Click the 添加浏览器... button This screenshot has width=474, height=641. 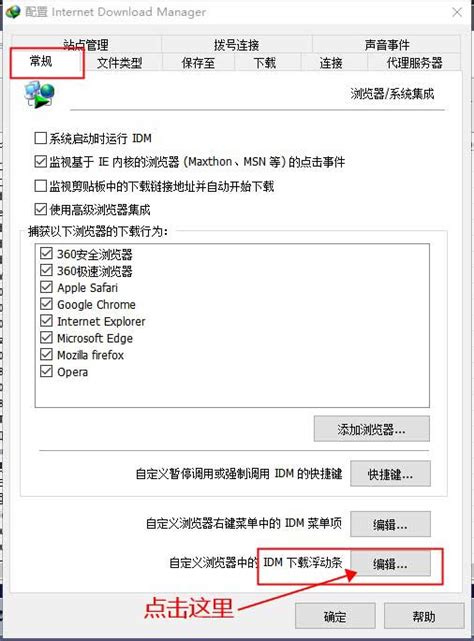372,429
